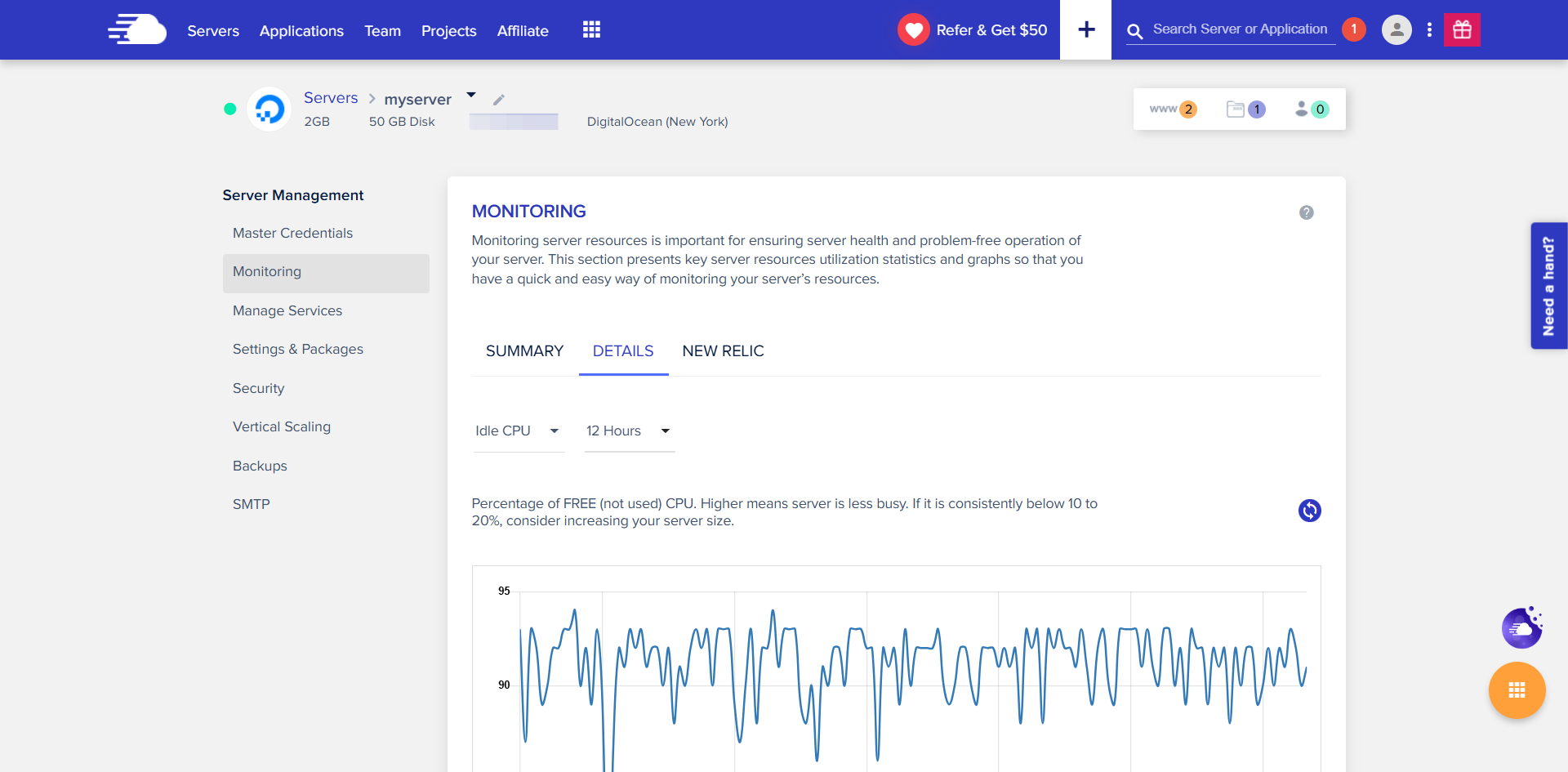1568x772 pixels.
Task: Open the NEW RELIC tab
Action: 723,351
